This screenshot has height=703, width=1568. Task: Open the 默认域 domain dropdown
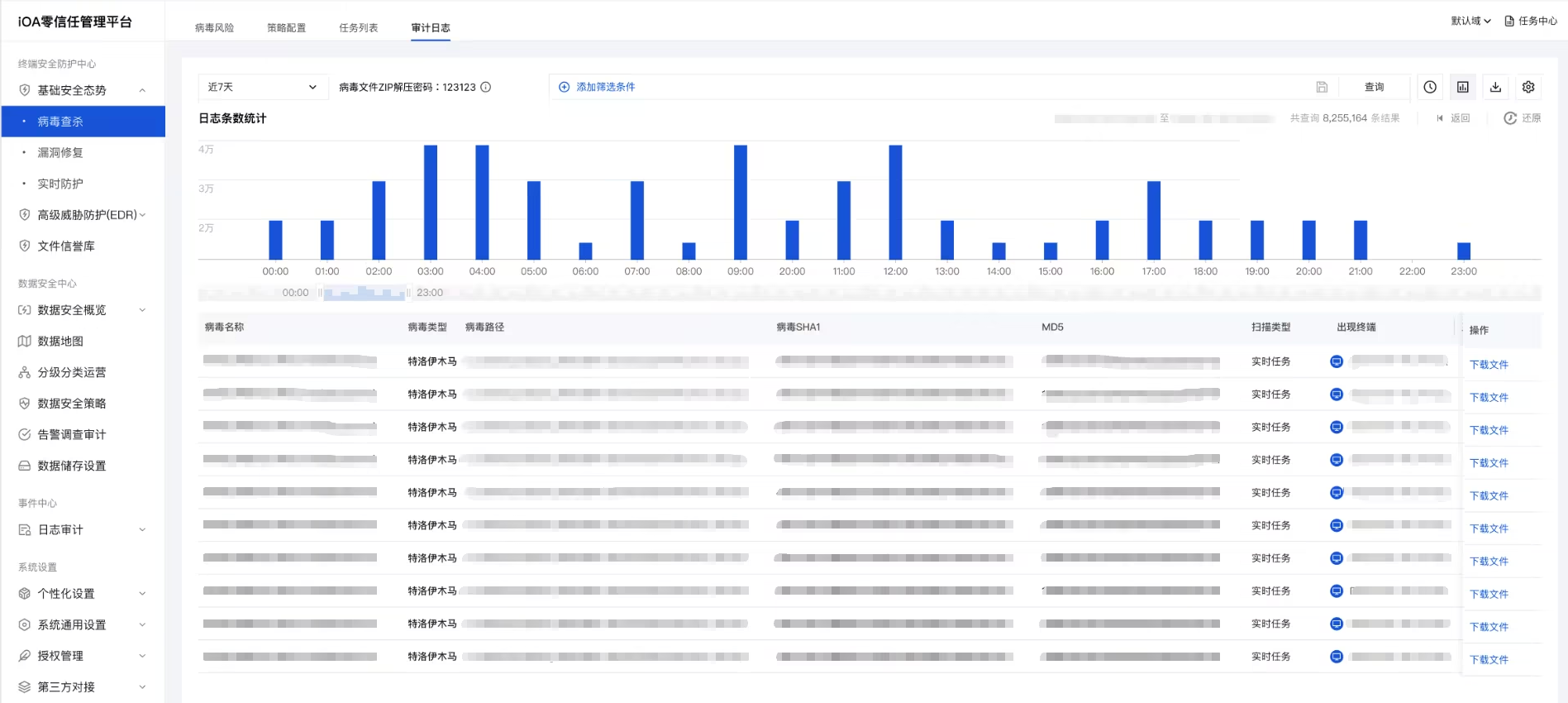pos(1470,21)
